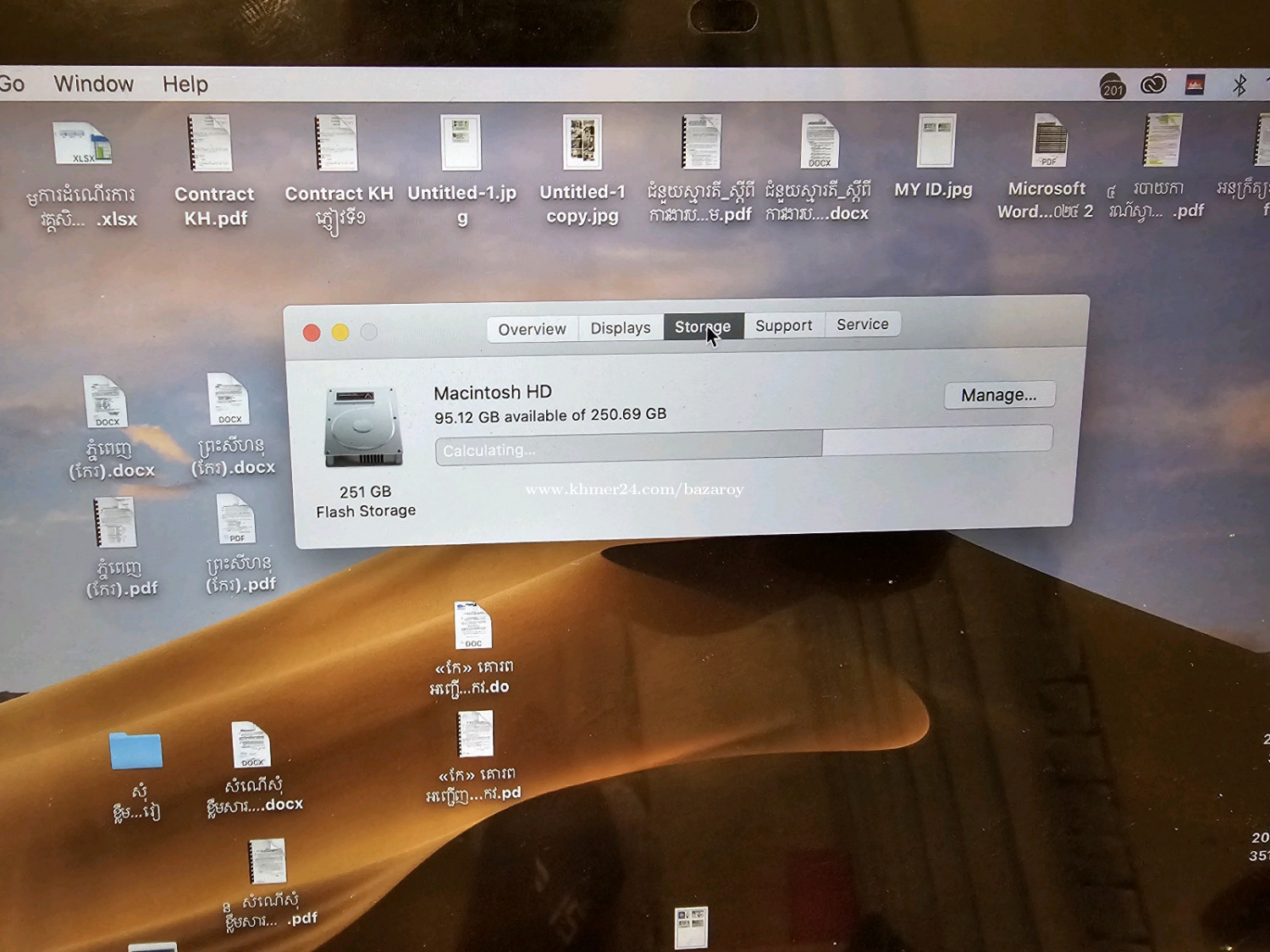Select the Khmer .pdf file right of Microsoft Word file
The width and height of the screenshot is (1270, 952).
[1162, 140]
